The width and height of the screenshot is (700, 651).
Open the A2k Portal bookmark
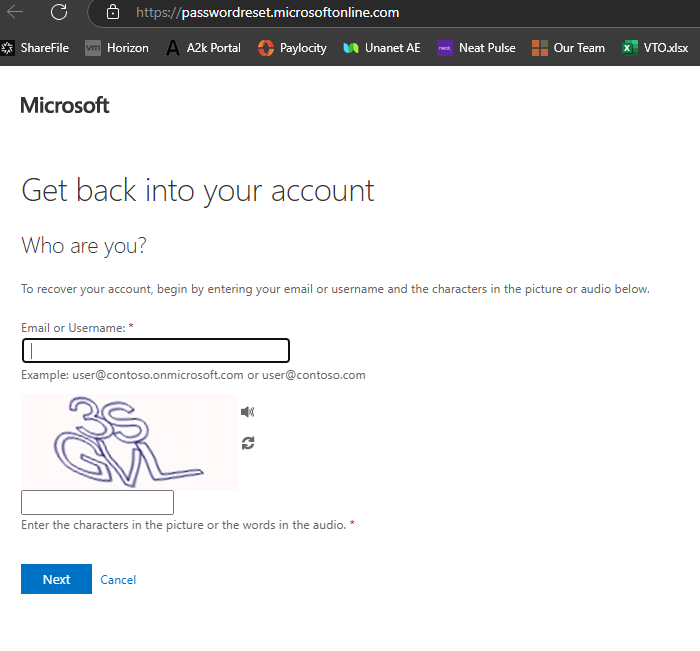click(203, 48)
